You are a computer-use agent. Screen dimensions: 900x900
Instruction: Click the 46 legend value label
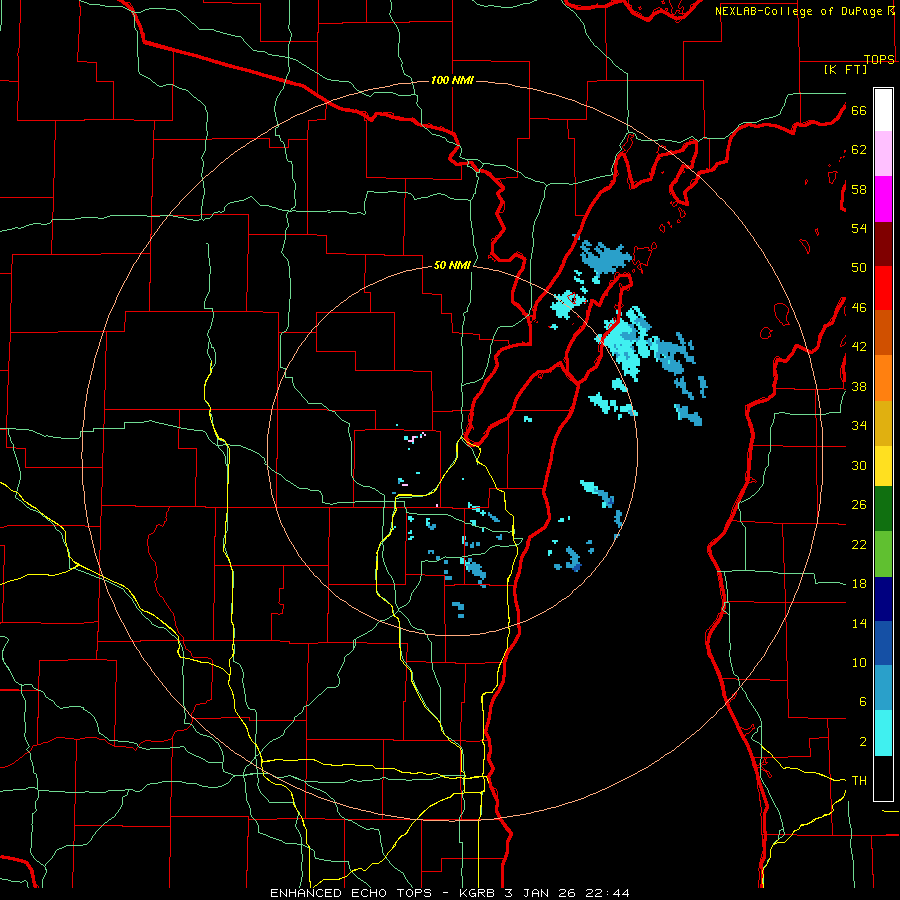tap(859, 308)
